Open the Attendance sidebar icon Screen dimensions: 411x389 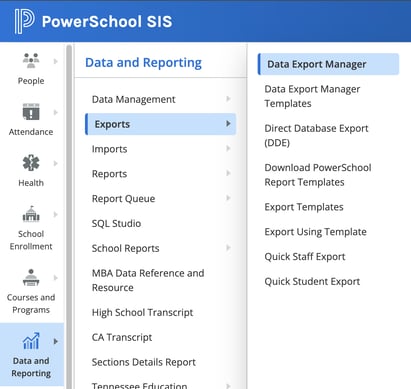coord(31,112)
